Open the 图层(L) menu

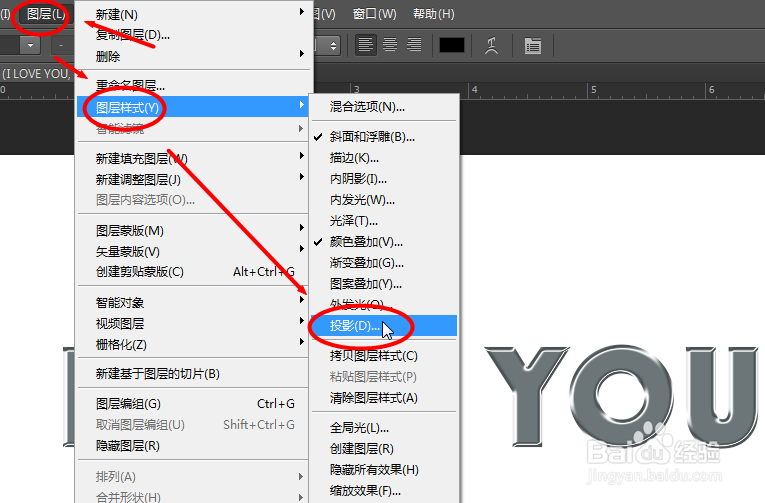click(46, 14)
